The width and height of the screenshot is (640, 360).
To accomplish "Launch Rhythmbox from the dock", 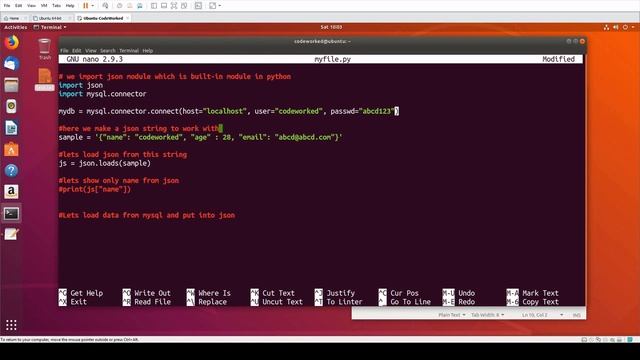I will pos(11,106).
